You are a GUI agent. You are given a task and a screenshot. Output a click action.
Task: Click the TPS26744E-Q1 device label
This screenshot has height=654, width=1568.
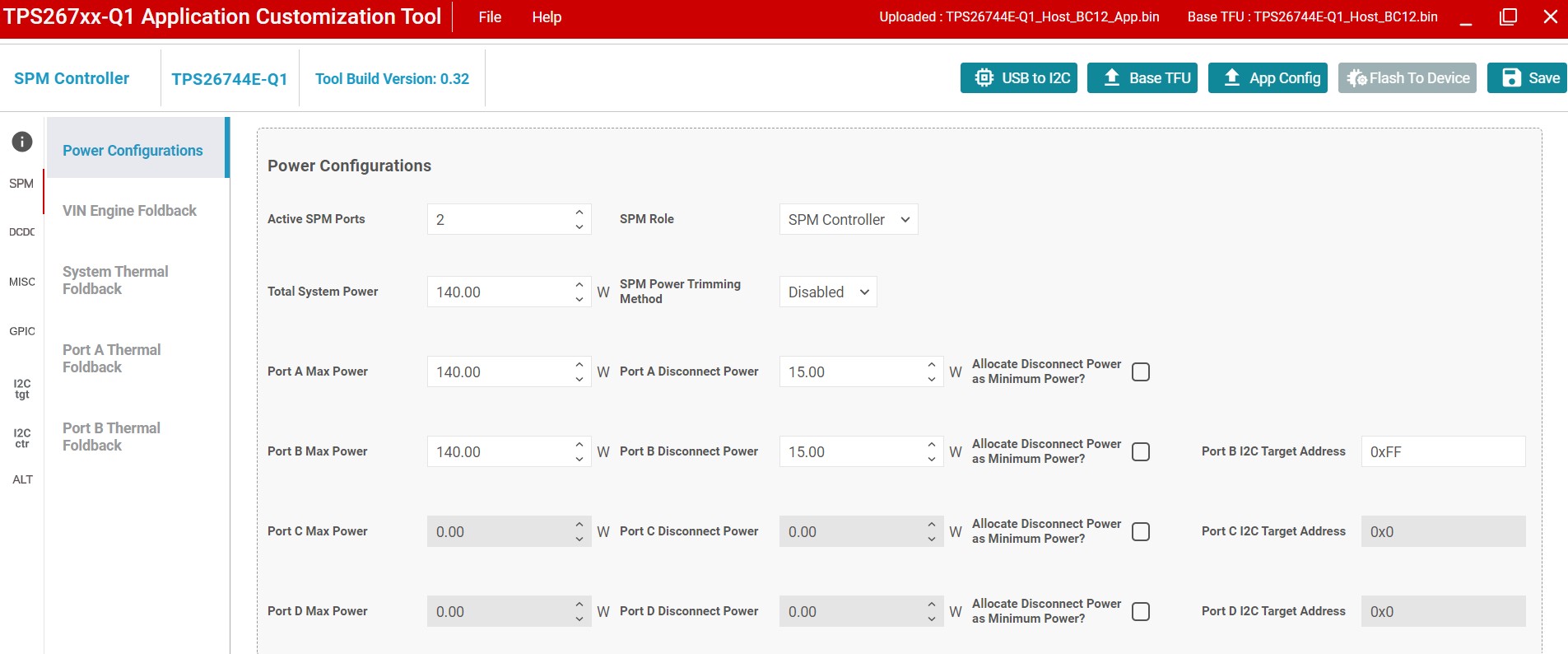pos(230,79)
